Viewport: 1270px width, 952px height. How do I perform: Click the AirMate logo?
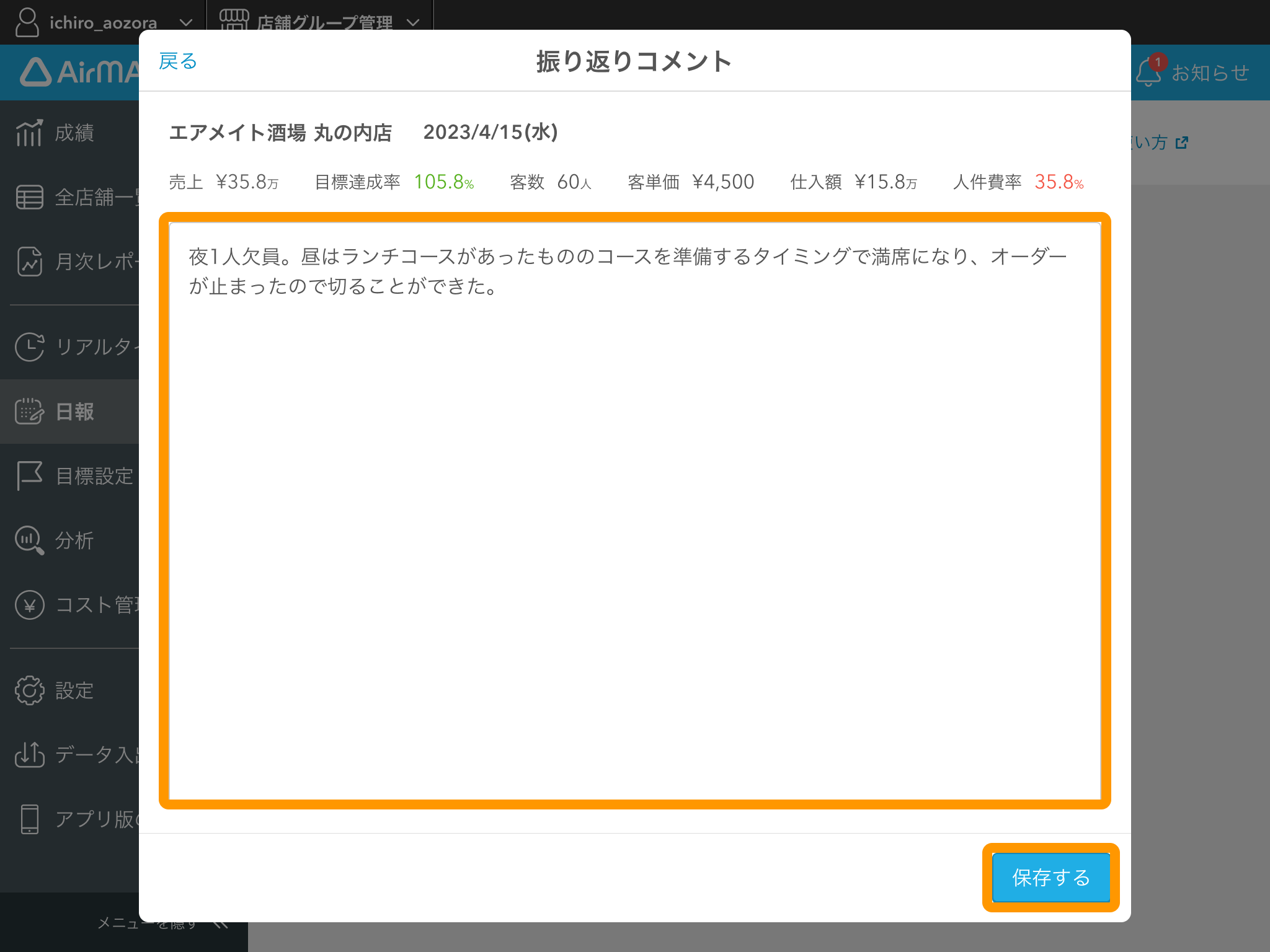[x=79, y=72]
